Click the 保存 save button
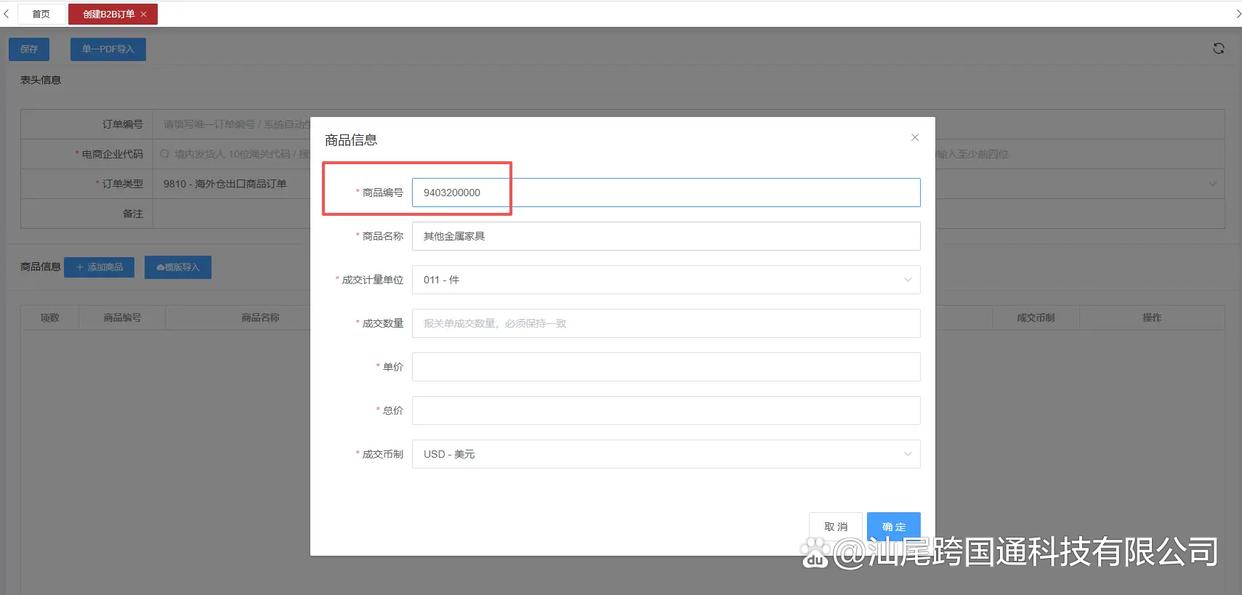Image resolution: width=1242 pixels, height=595 pixels. pos(29,49)
